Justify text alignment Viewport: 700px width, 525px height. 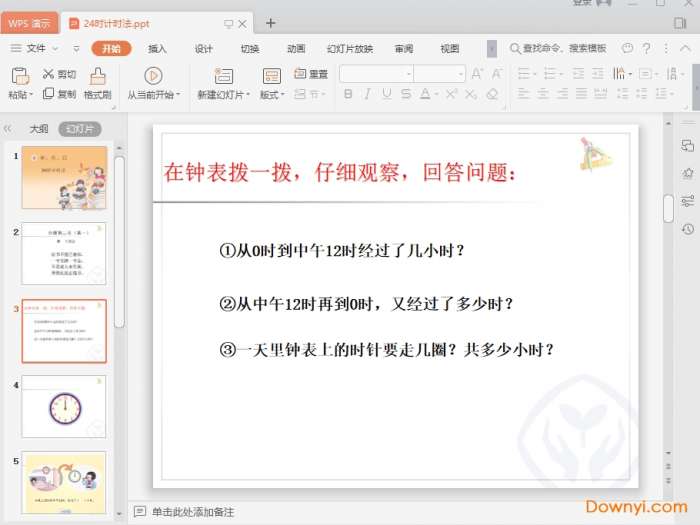[581, 94]
